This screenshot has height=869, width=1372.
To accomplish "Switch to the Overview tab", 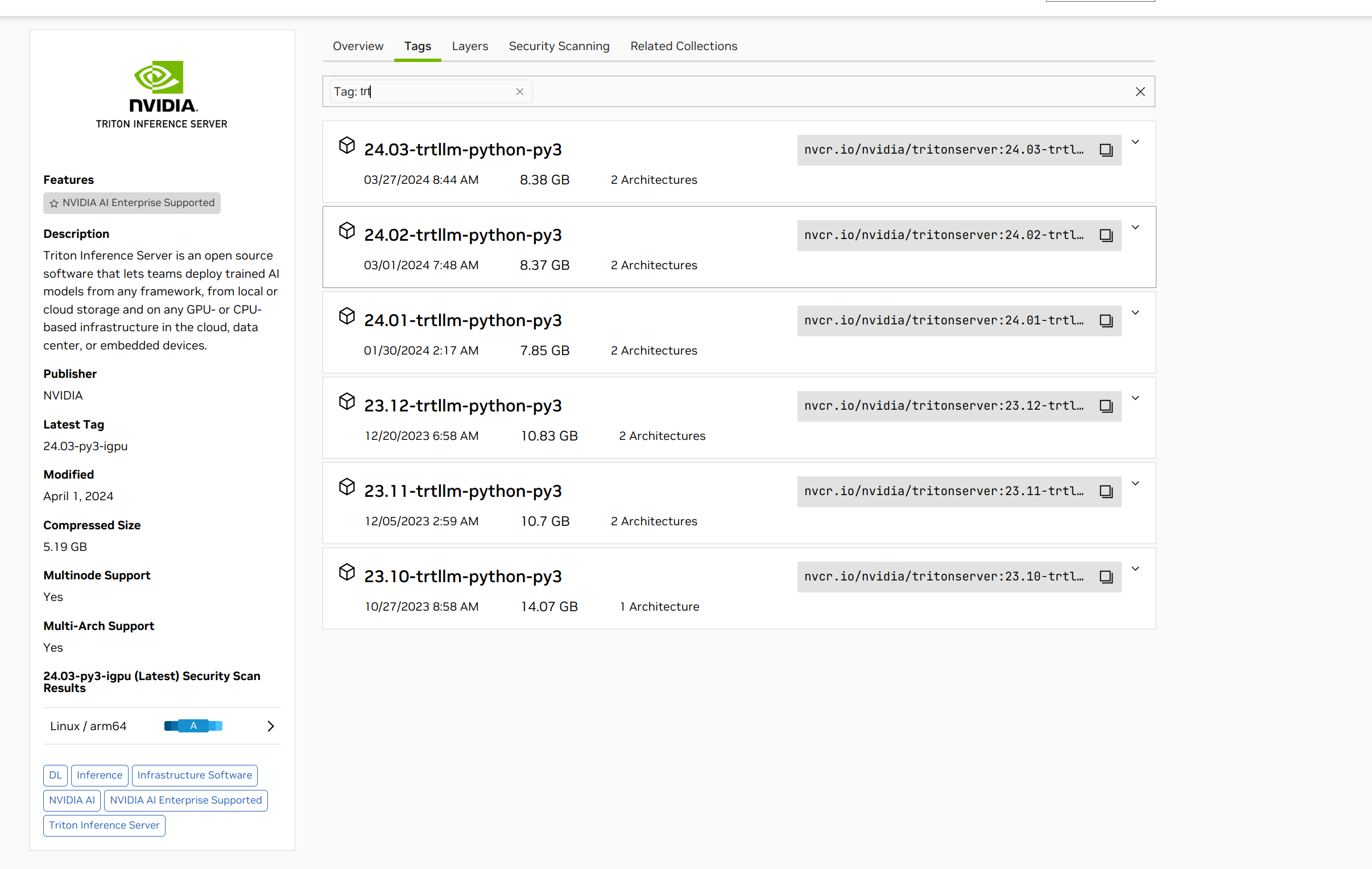I will (358, 46).
